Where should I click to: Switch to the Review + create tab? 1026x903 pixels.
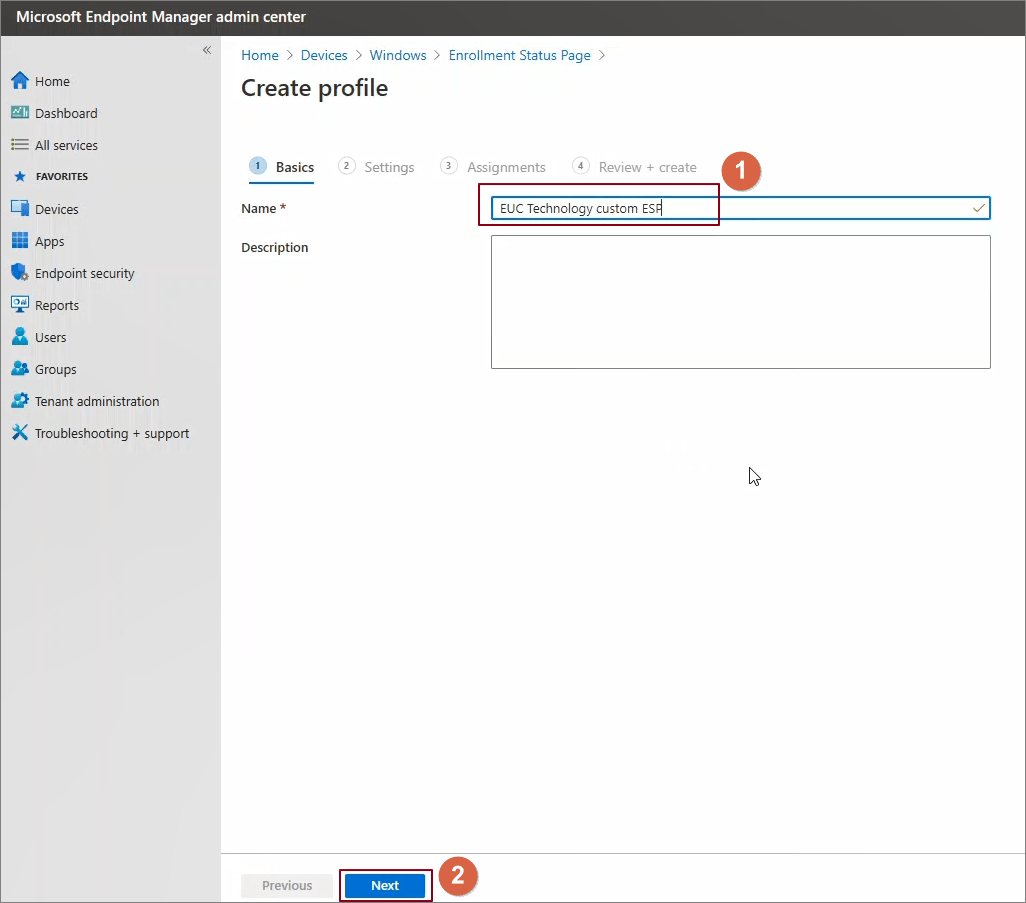pyautogui.click(x=635, y=168)
